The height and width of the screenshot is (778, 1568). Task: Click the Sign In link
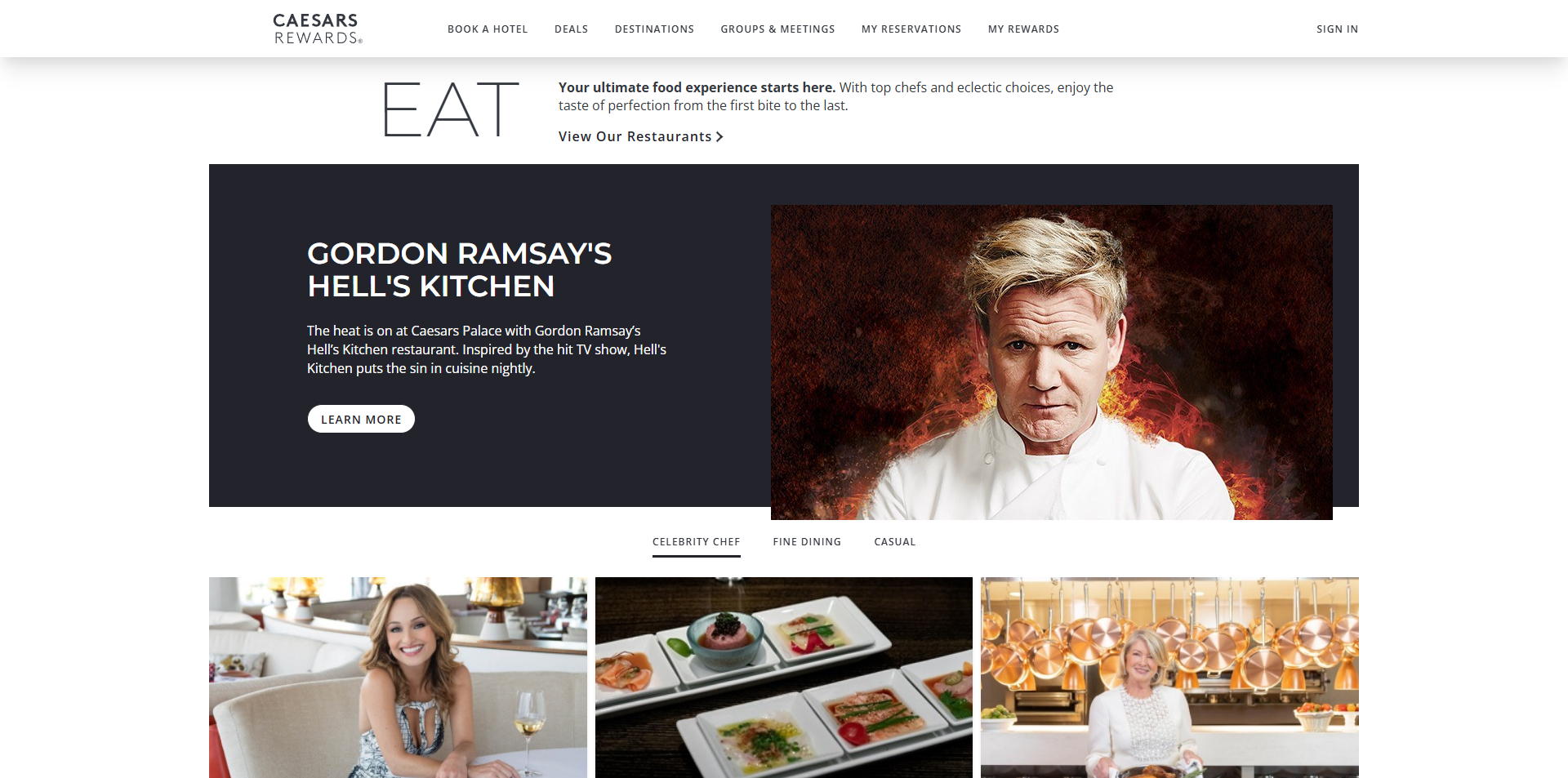tap(1337, 29)
